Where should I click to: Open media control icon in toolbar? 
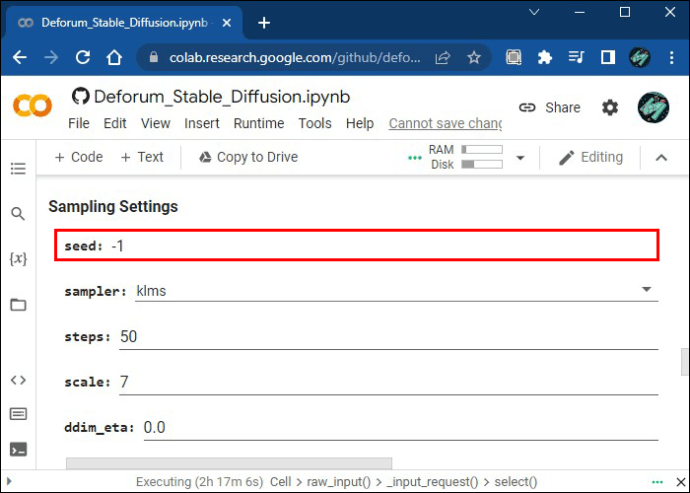pos(576,57)
